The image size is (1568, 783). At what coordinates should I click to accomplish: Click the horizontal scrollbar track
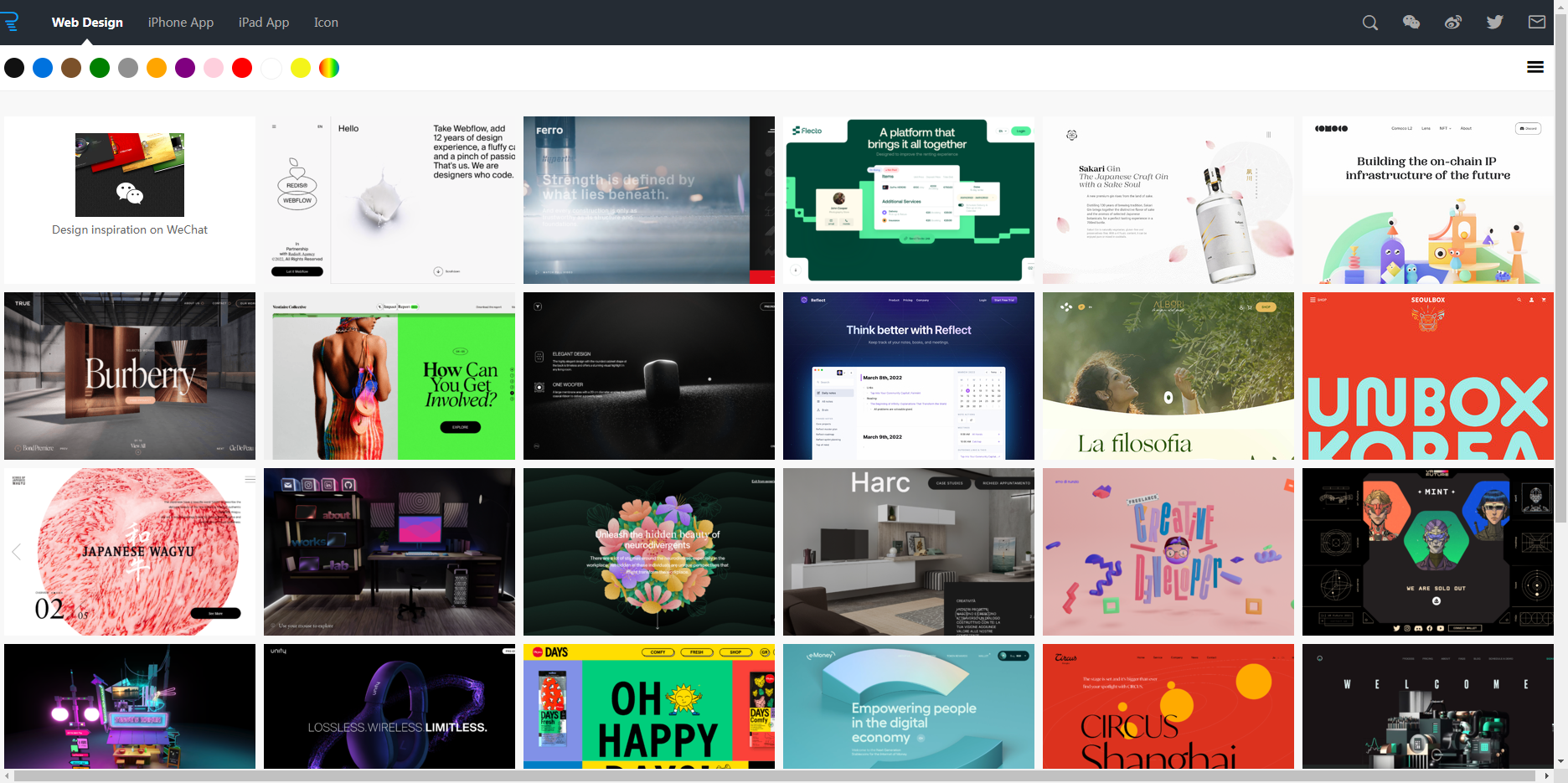click(777, 776)
